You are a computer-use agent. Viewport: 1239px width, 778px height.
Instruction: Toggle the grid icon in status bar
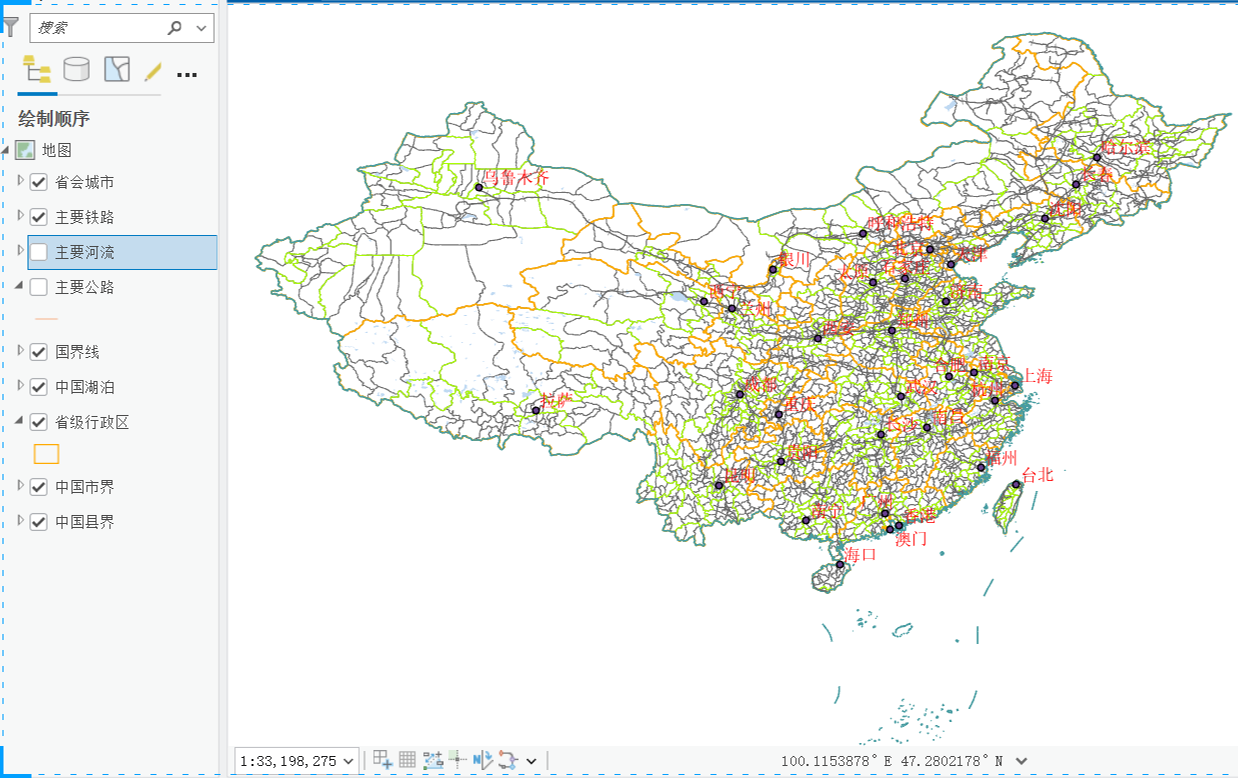tap(407, 760)
